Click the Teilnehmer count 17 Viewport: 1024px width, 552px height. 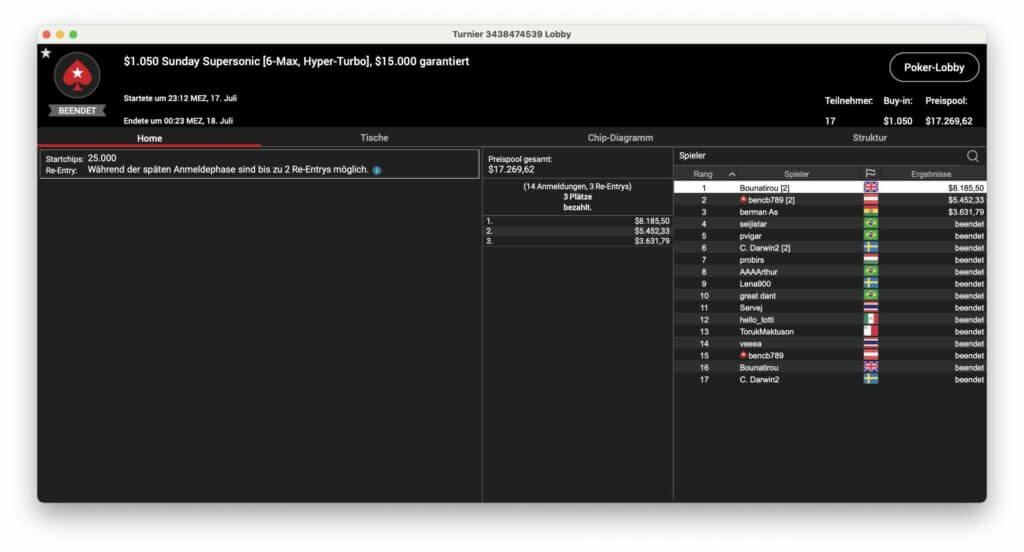830,121
